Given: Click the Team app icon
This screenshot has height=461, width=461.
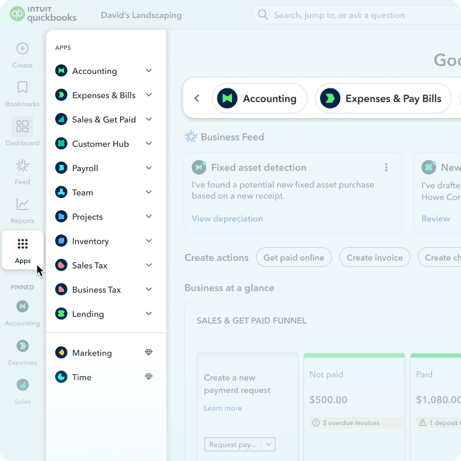Looking at the screenshot, I should pos(61,192).
